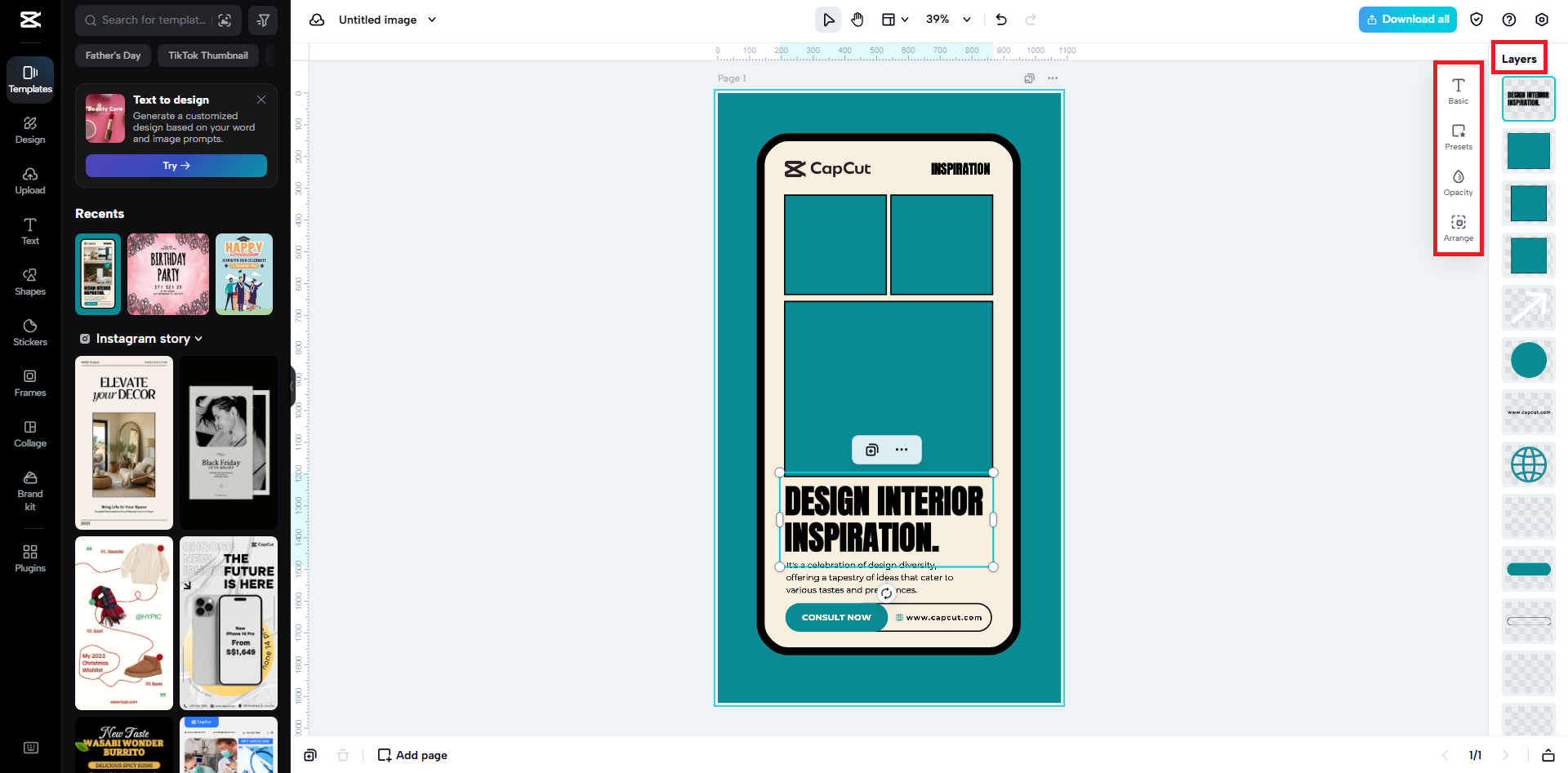Image resolution: width=1568 pixels, height=773 pixels.
Task: Open the Plugins panel
Action: point(29,558)
